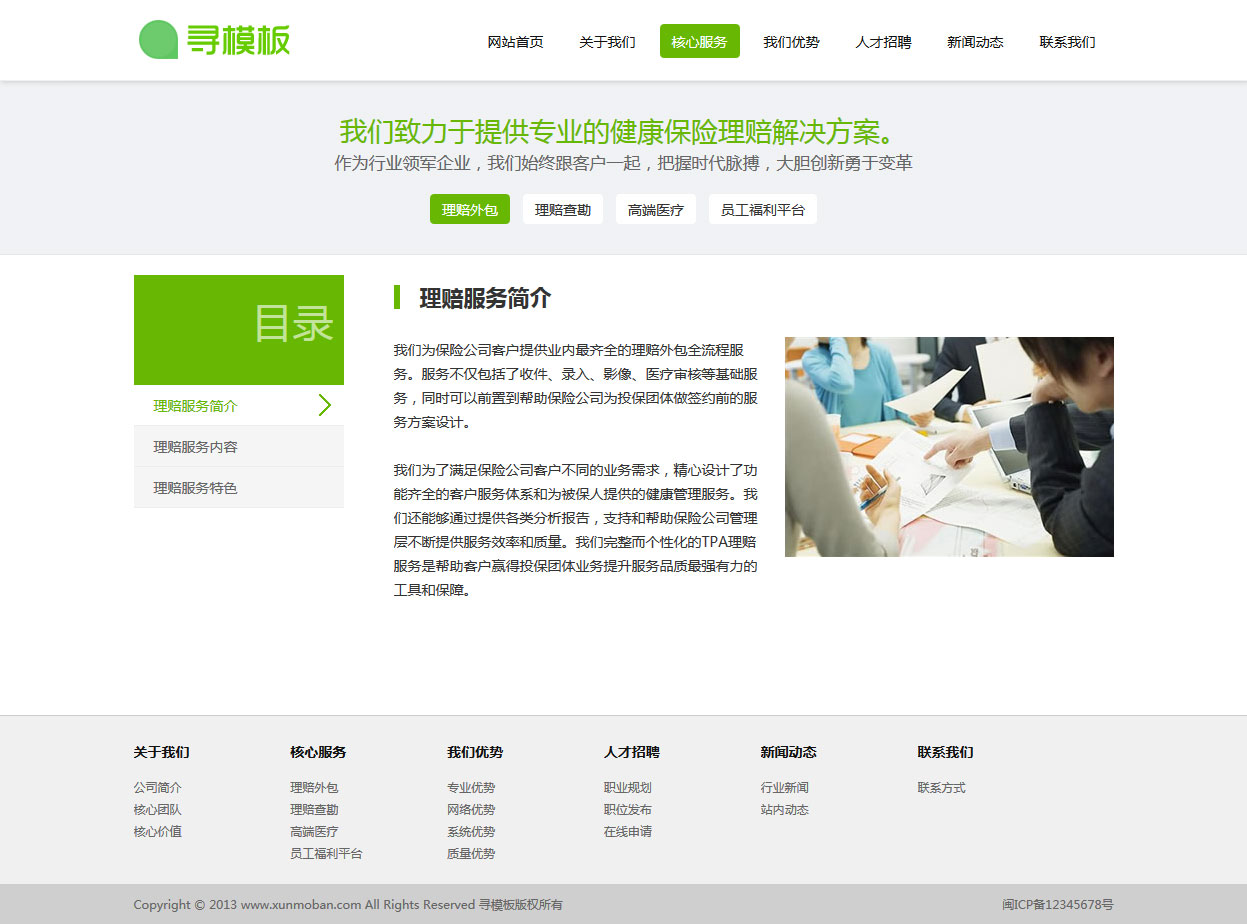Click the 我们优势 heading in the footer
Image resolution: width=1247 pixels, height=924 pixels.
[x=475, y=752]
